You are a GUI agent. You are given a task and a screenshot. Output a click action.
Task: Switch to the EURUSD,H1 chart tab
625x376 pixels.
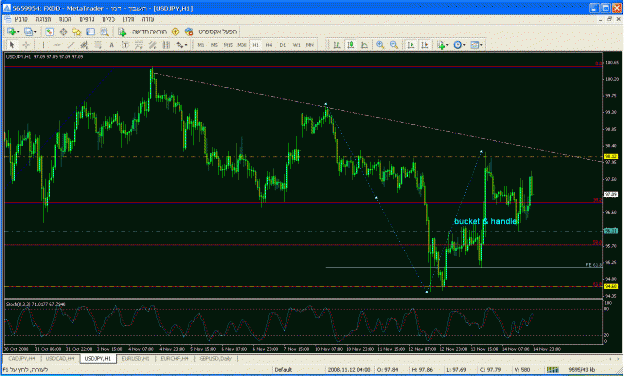(x=136, y=359)
